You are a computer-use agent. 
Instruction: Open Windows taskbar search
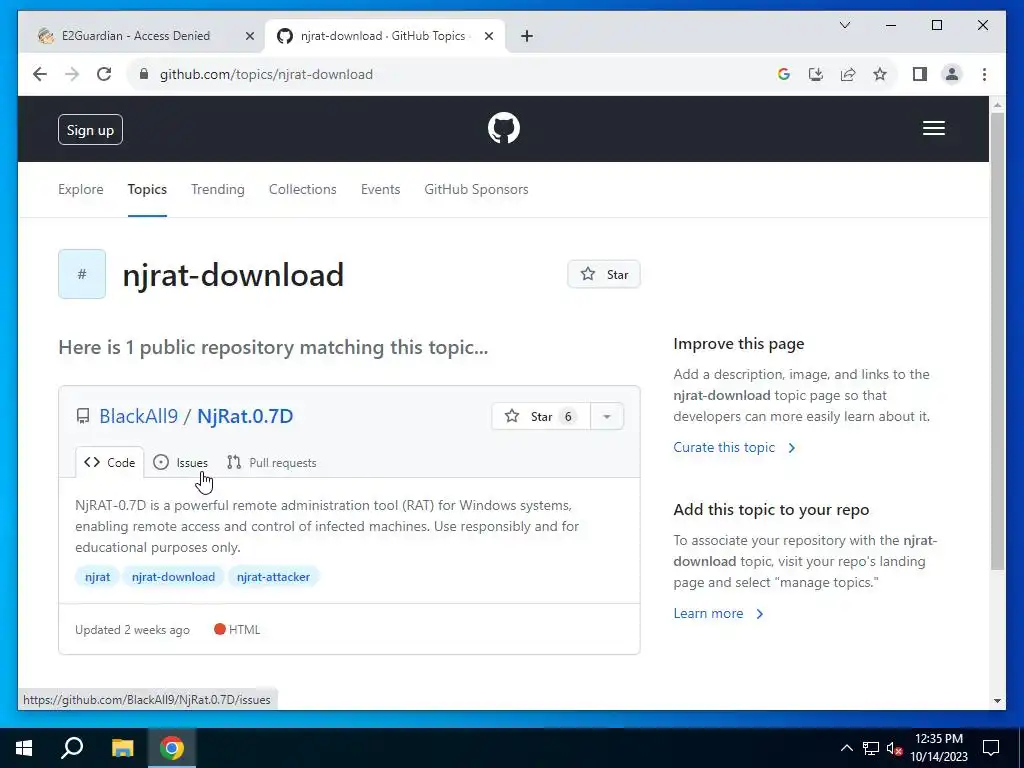[x=72, y=748]
